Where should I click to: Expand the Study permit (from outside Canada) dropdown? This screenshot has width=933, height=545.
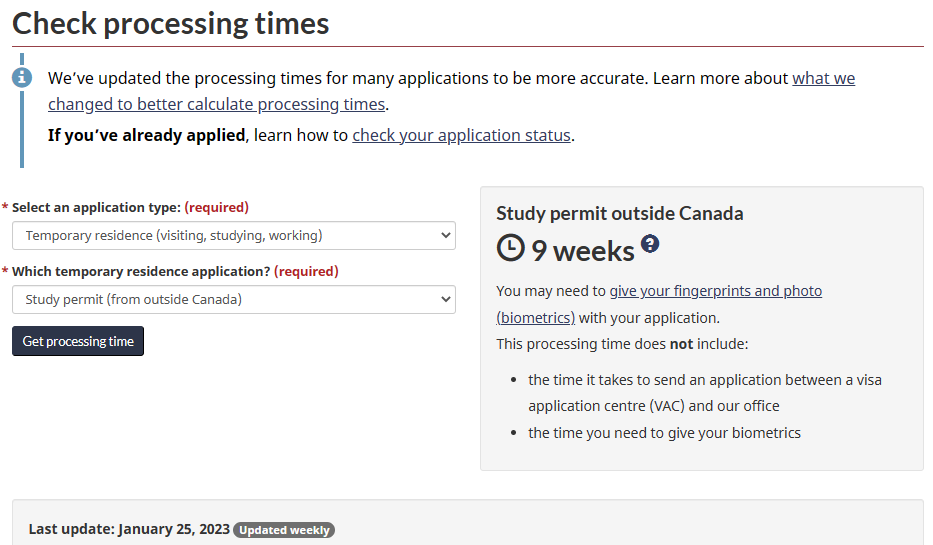point(234,299)
